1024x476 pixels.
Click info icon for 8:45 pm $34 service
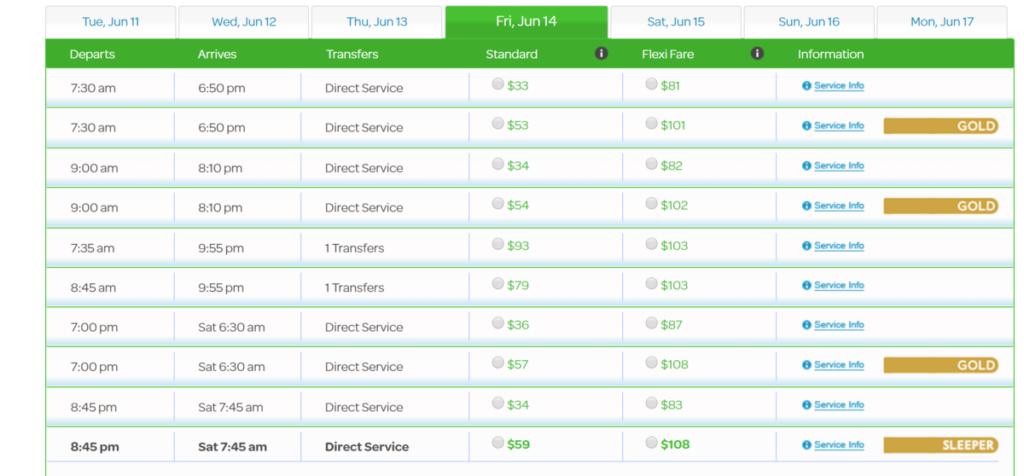click(807, 405)
